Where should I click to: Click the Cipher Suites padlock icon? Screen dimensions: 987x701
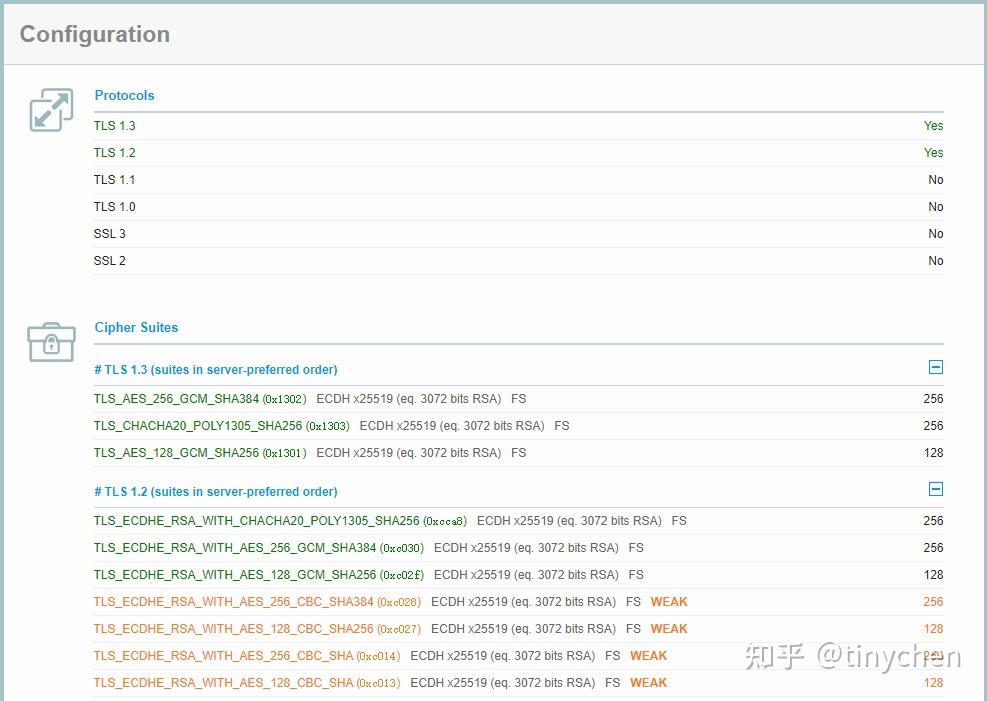tap(50, 342)
